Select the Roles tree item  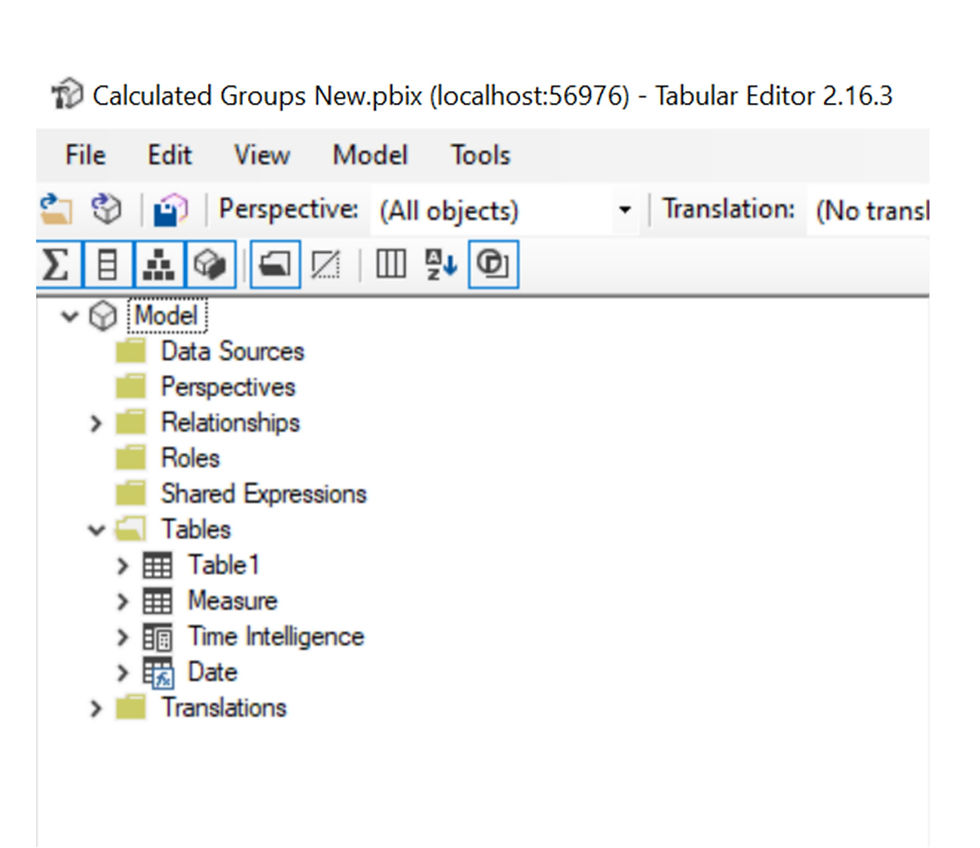[191, 458]
